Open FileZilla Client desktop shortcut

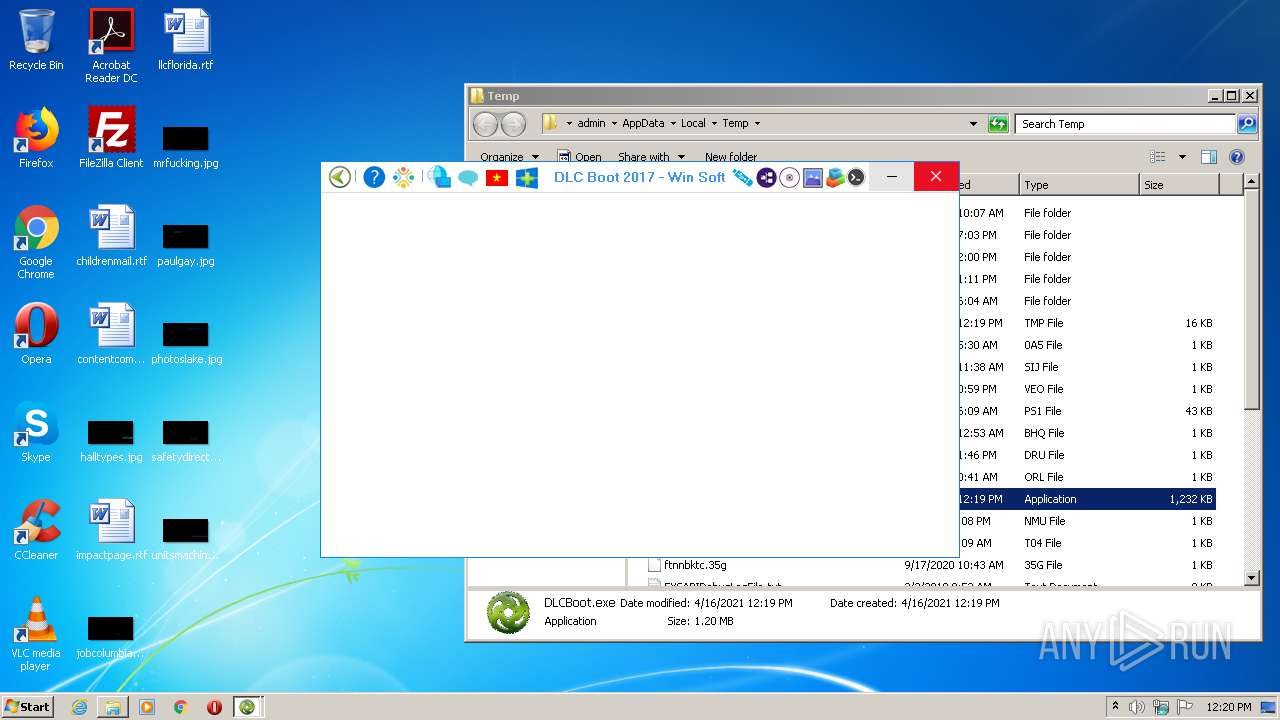(111, 138)
